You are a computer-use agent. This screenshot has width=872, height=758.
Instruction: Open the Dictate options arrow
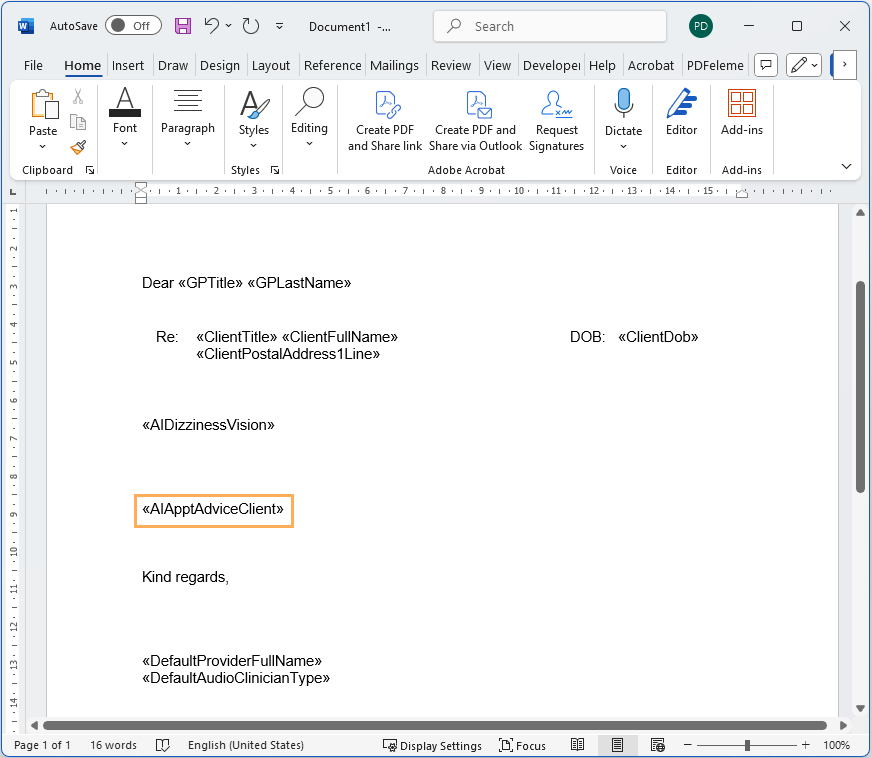coord(623,146)
